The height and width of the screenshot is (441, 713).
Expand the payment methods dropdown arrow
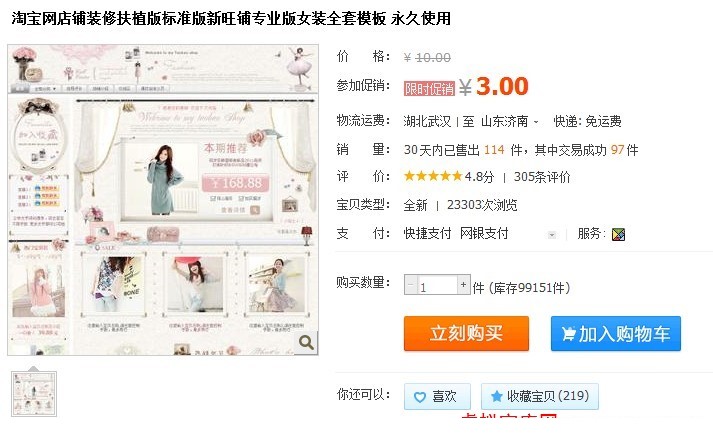pos(552,235)
